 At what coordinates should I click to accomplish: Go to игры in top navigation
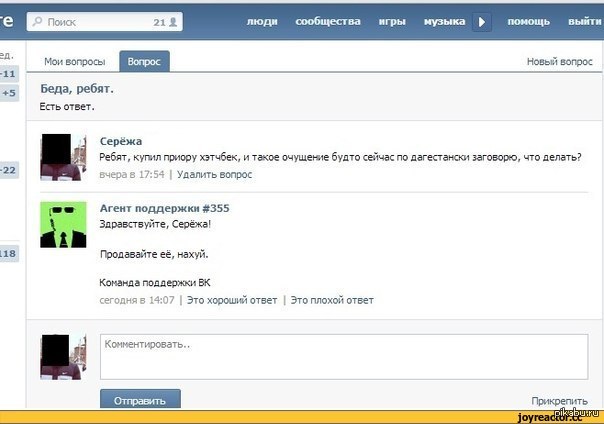click(x=392, y=22)
